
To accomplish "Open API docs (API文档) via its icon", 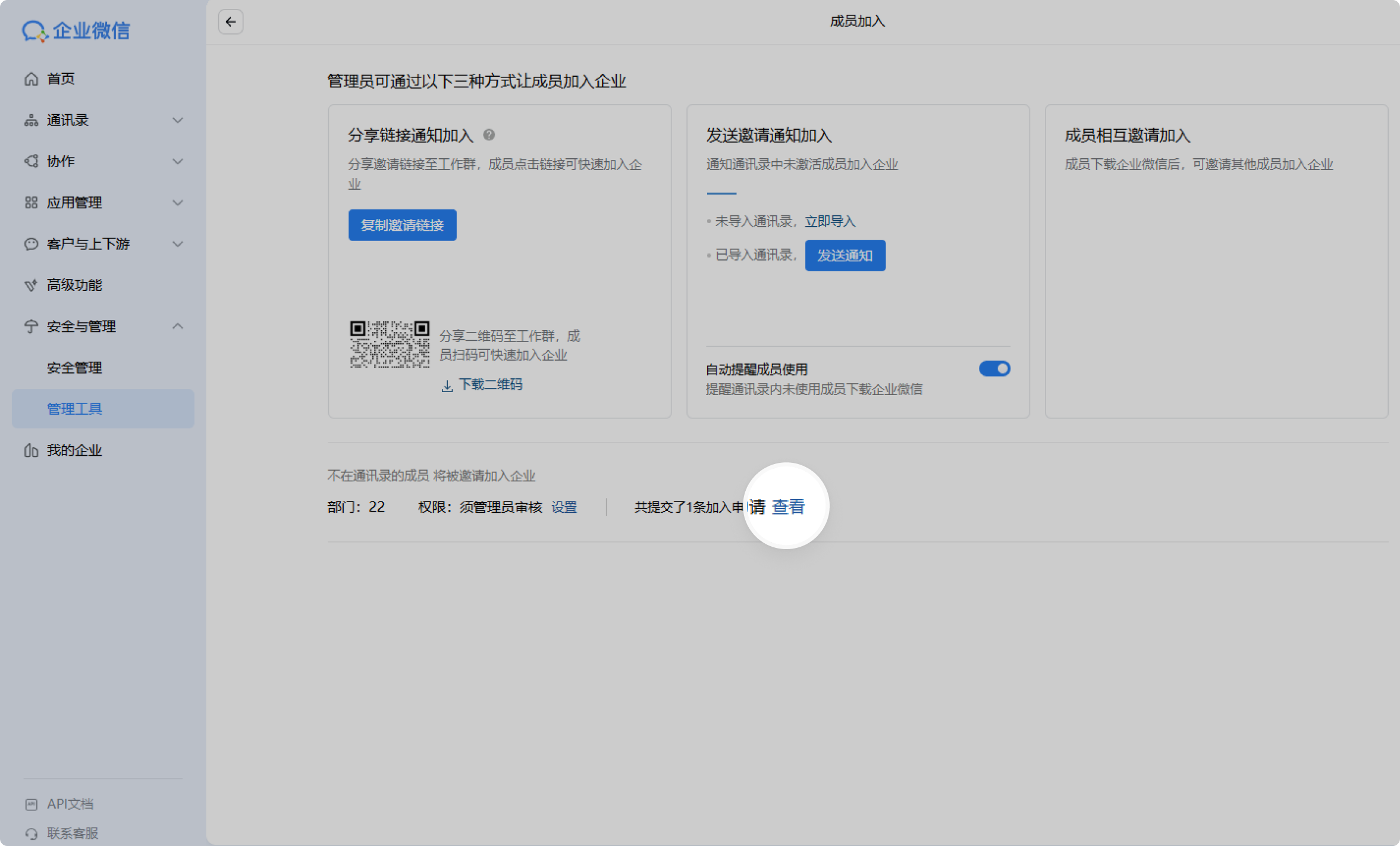I will [32, 804].
